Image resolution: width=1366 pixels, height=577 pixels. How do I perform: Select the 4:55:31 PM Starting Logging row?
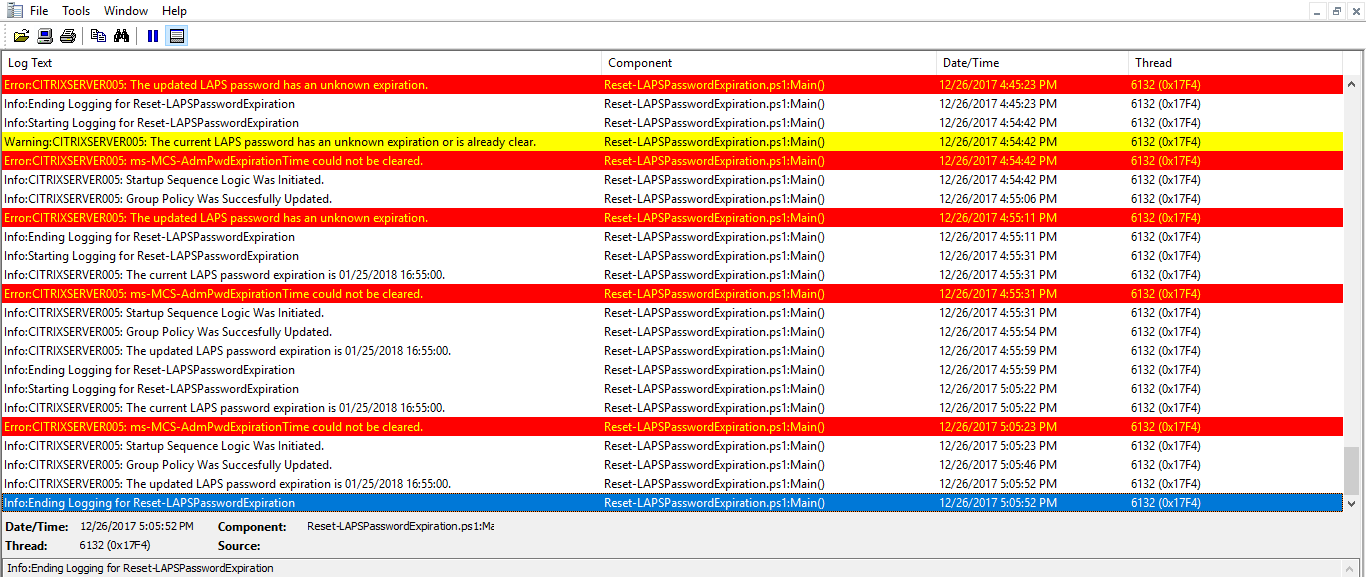point(672,256)
